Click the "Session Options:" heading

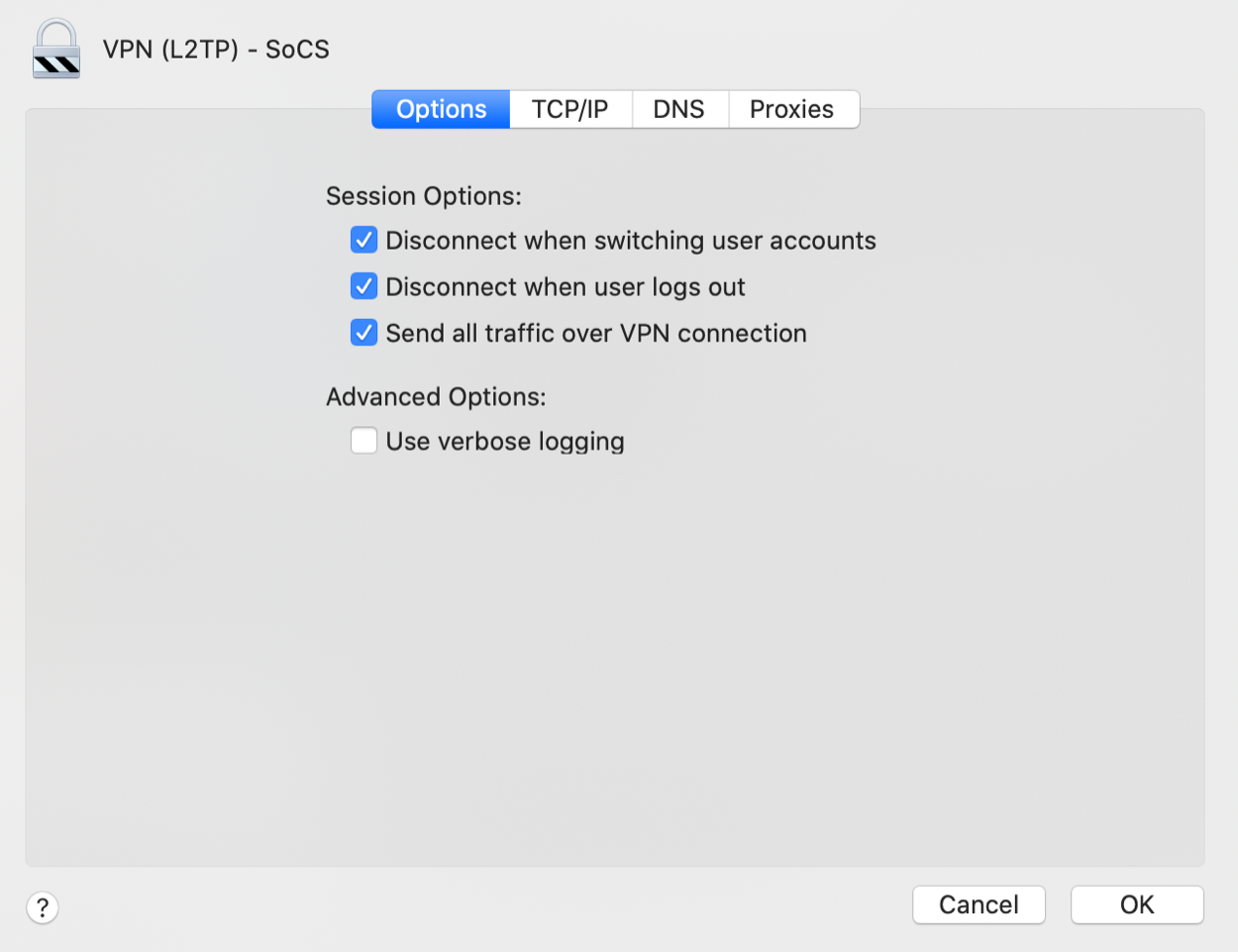point(423,196)
